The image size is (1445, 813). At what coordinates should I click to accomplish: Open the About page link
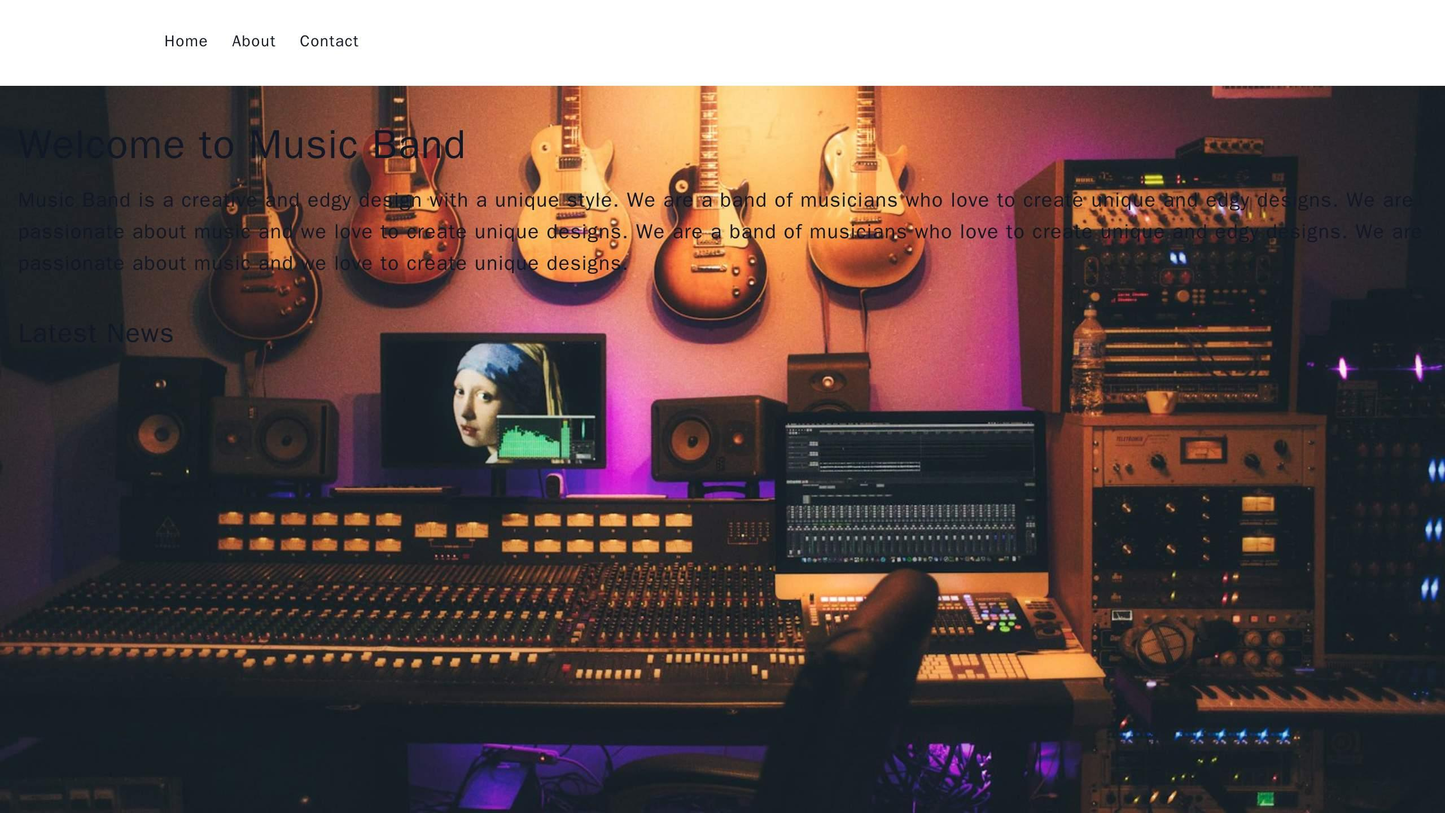tap(253, 41)
